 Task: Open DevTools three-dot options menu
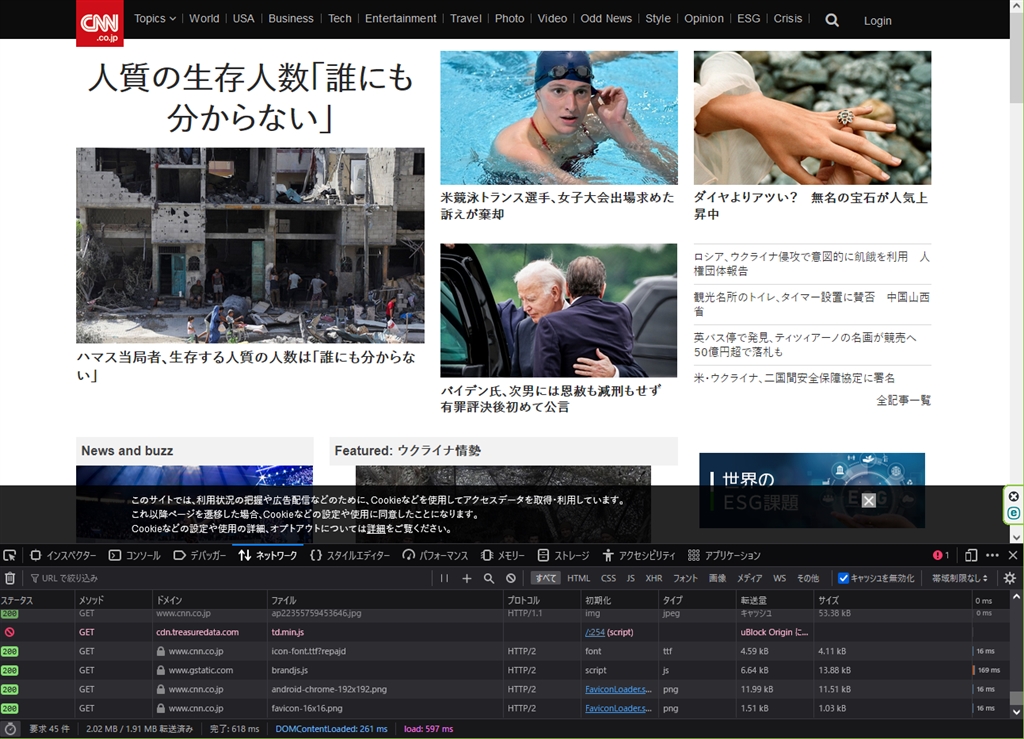[x=992, y=555]
